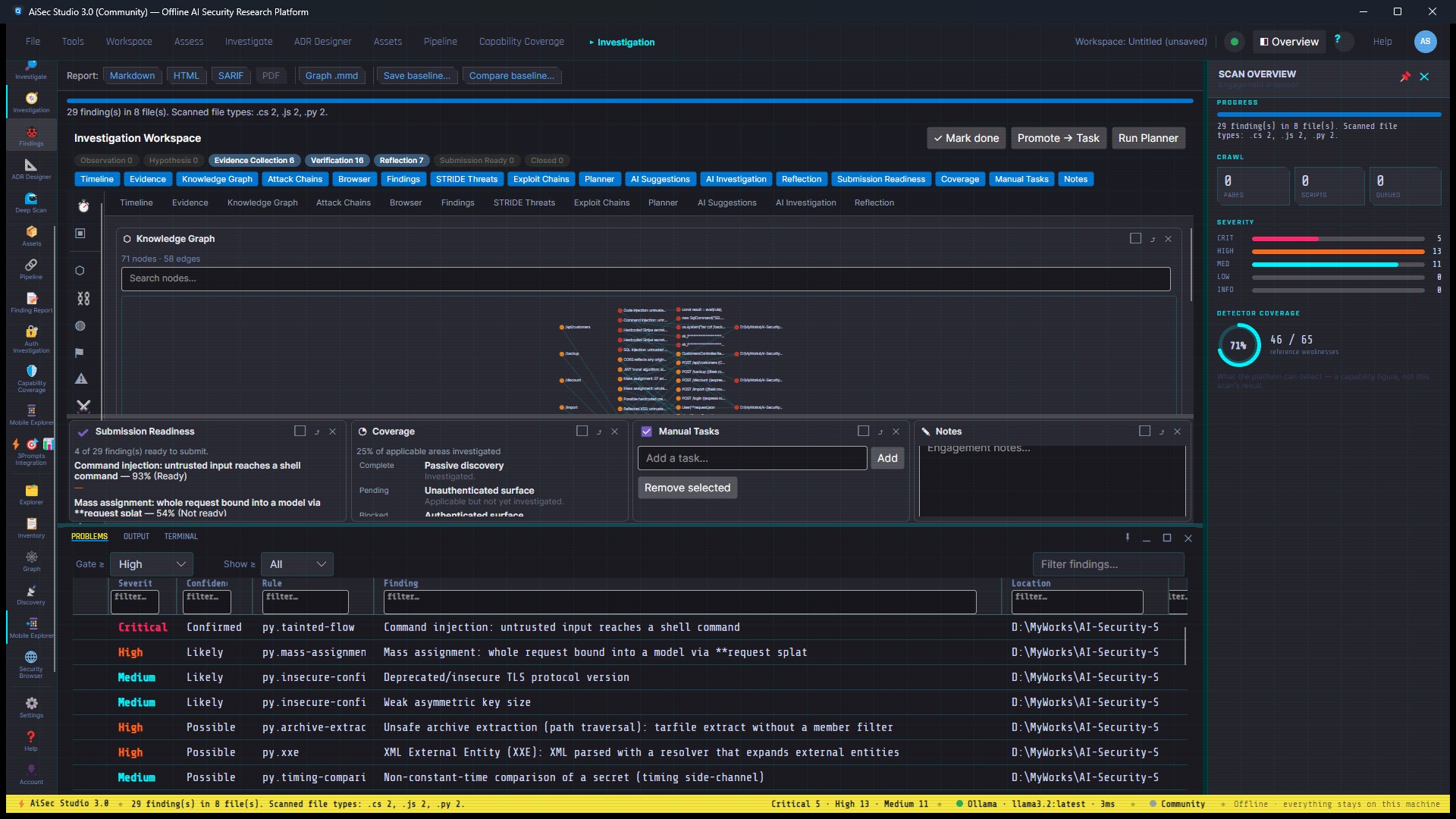This screenshot has height=819, width=1456.
Task: Toggle the Overview panel button
Action: pyautogui.click(x=1288, y=42)
